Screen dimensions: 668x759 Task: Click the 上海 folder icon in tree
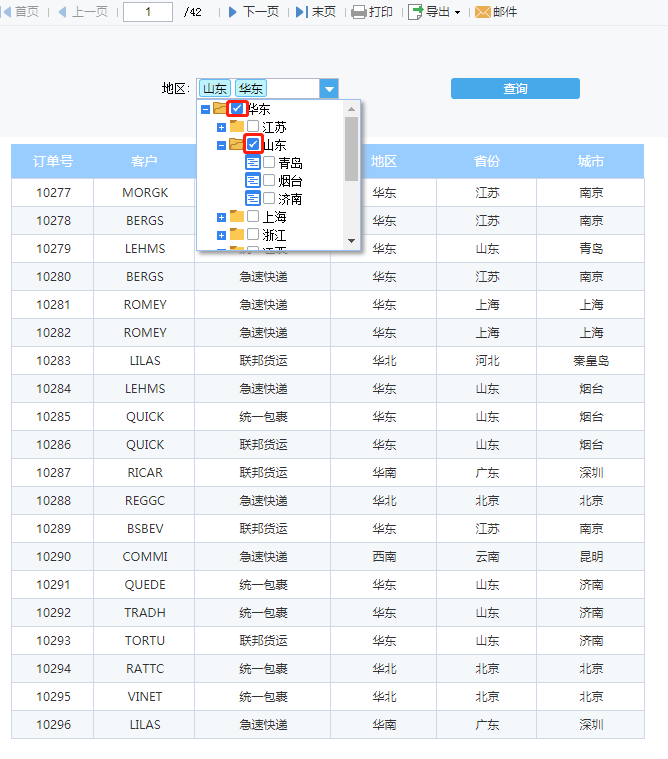tap(237, 215)
